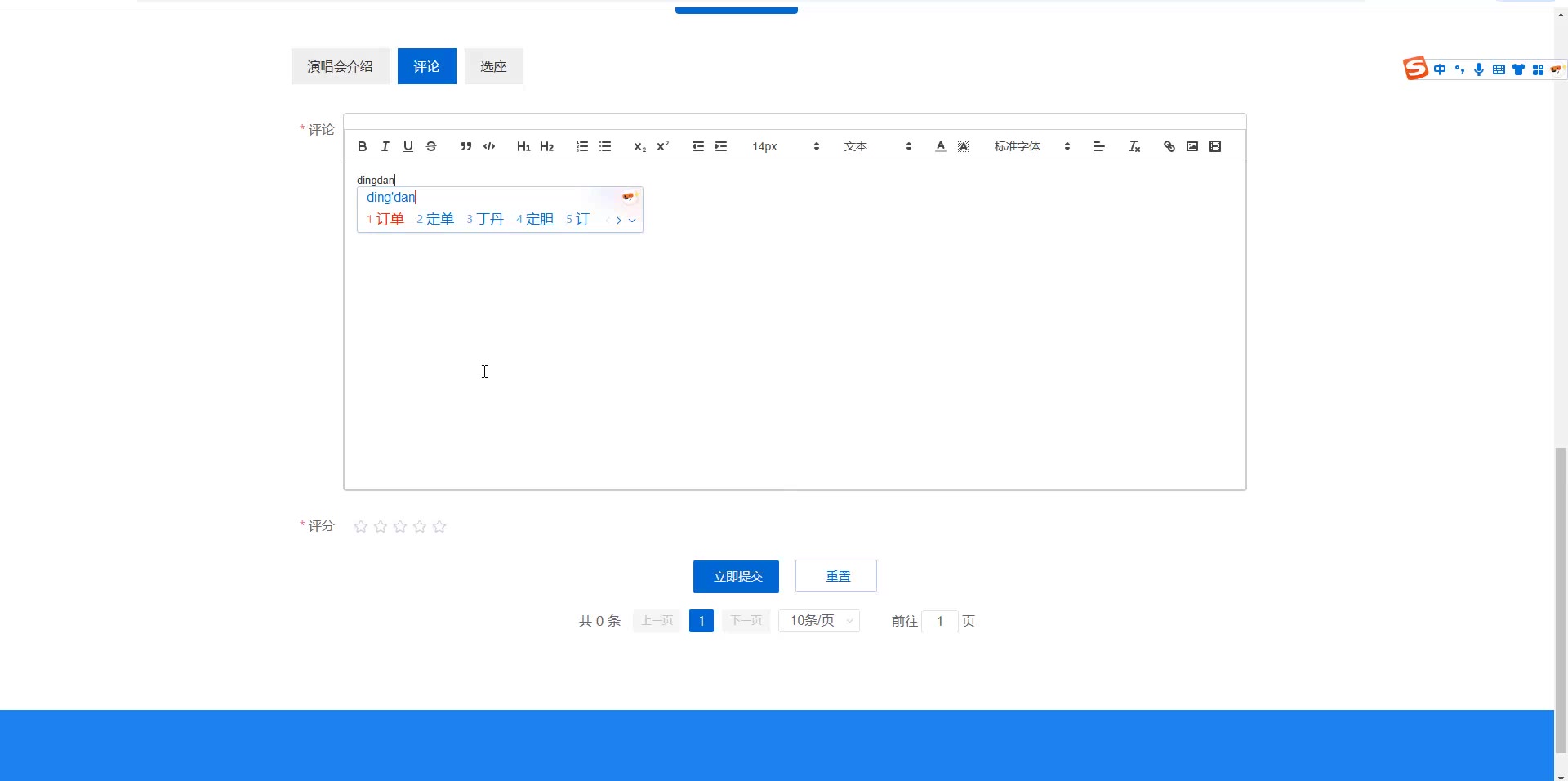Viewport: 1568px width, 781px height.
Task: Open the text background color picker
Action: (964, 146)
